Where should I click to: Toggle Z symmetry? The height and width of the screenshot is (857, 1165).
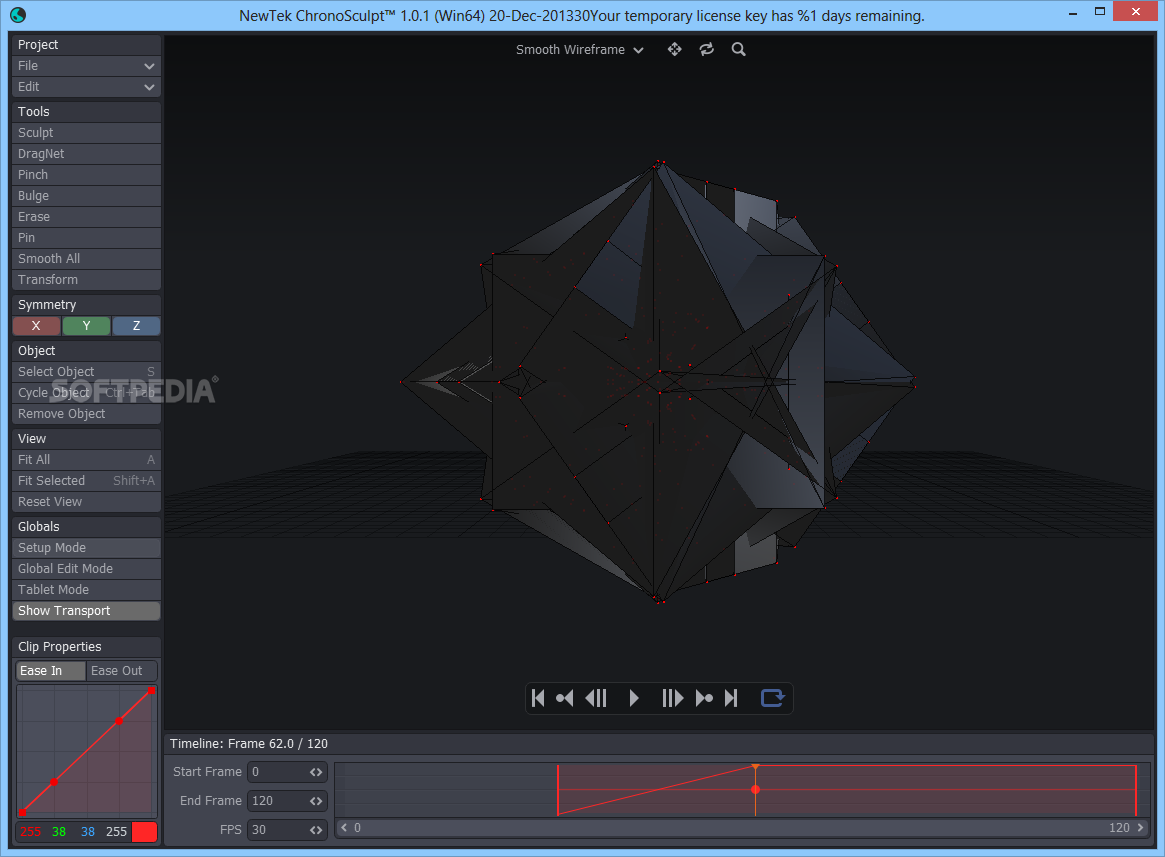coord(136,326)
